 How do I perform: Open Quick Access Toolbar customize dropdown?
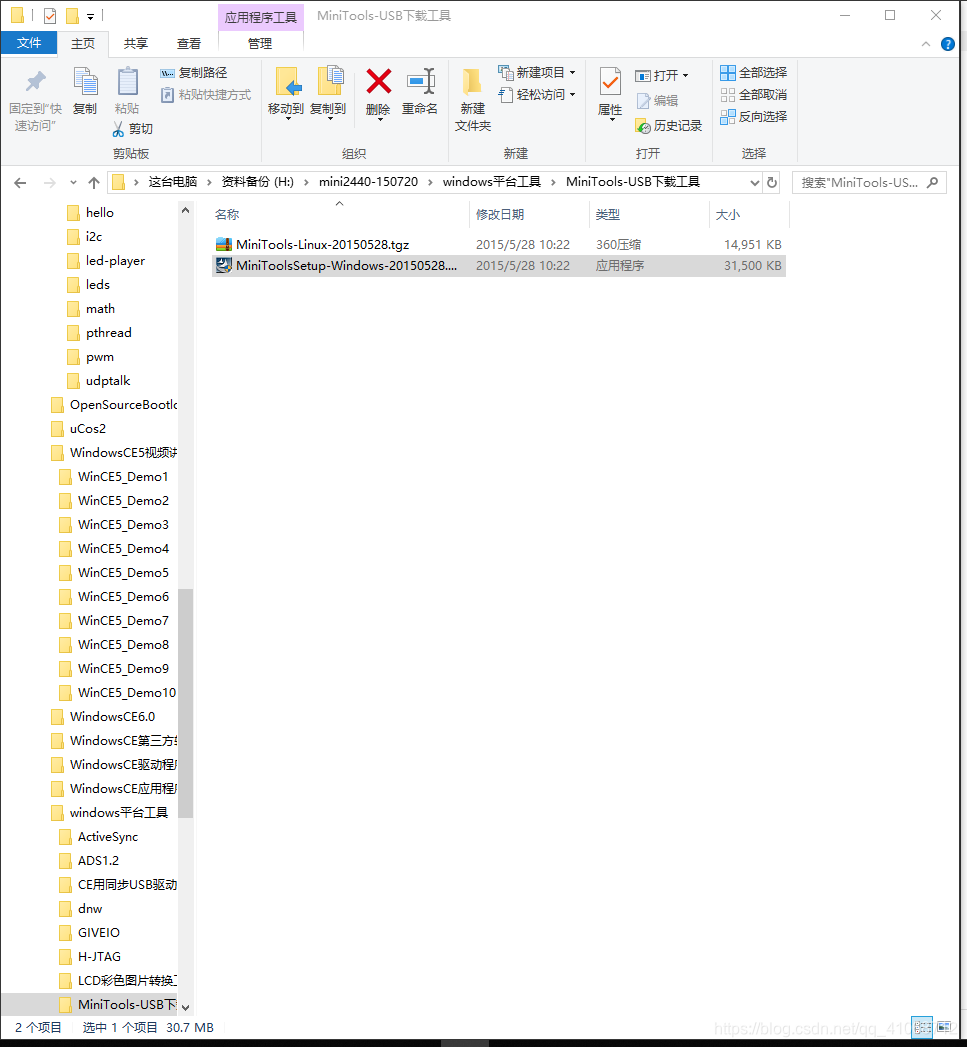[x=90, y=15]
